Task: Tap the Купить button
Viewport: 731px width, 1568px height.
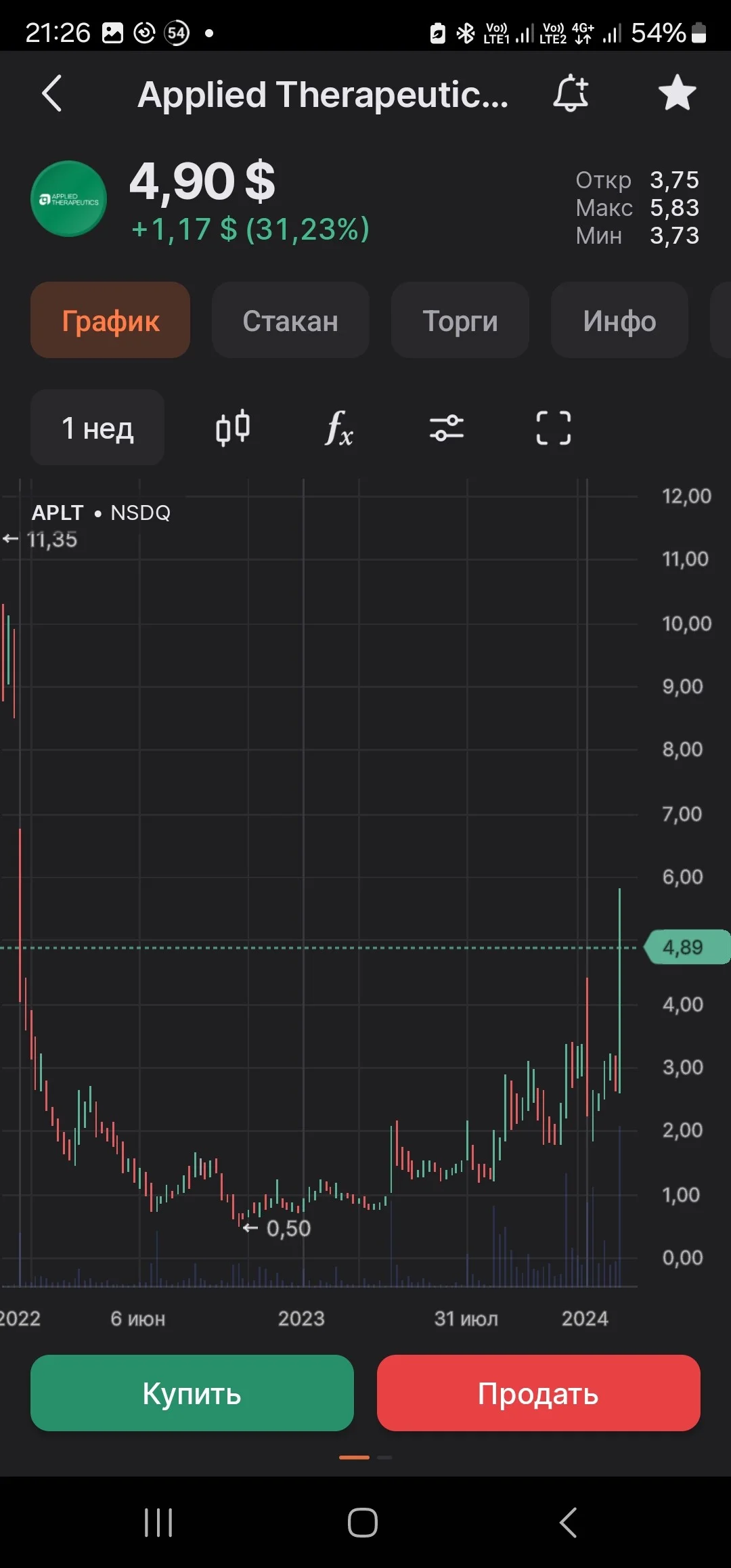Action: (192, 1393)
